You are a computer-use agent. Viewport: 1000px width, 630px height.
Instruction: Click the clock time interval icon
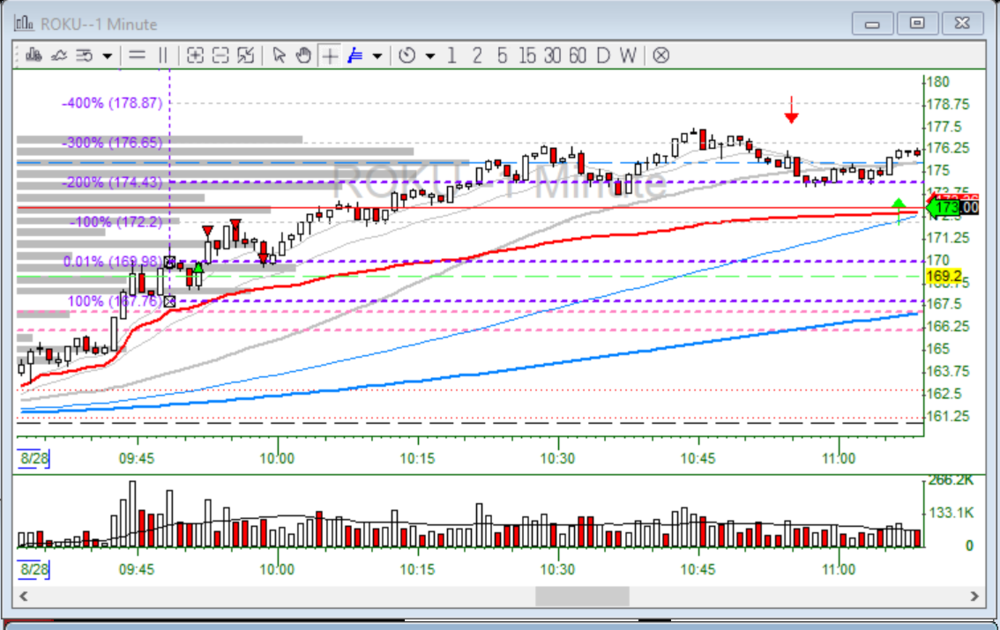(406, 56)
